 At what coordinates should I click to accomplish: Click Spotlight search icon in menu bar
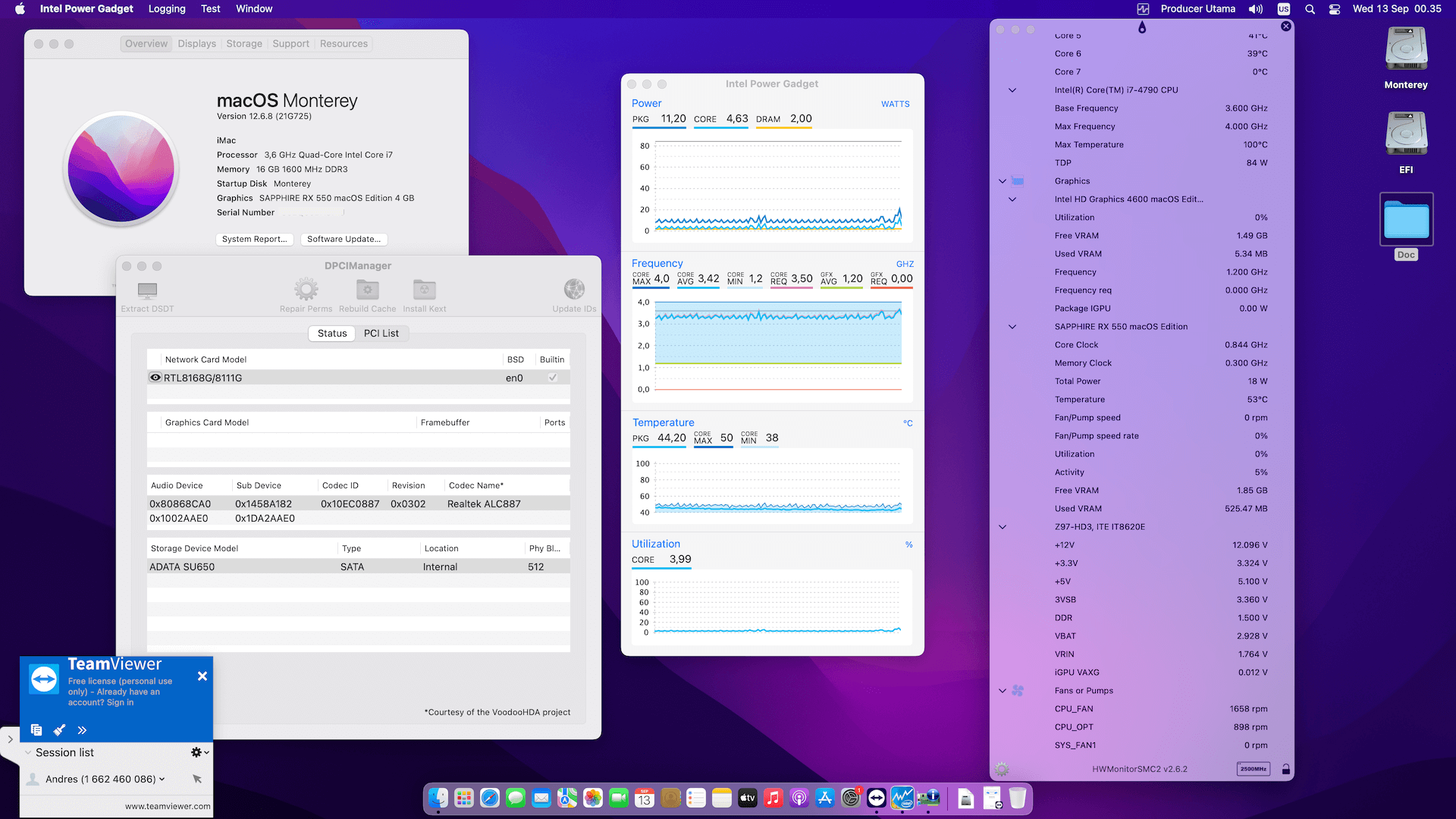pos(1310,9)
